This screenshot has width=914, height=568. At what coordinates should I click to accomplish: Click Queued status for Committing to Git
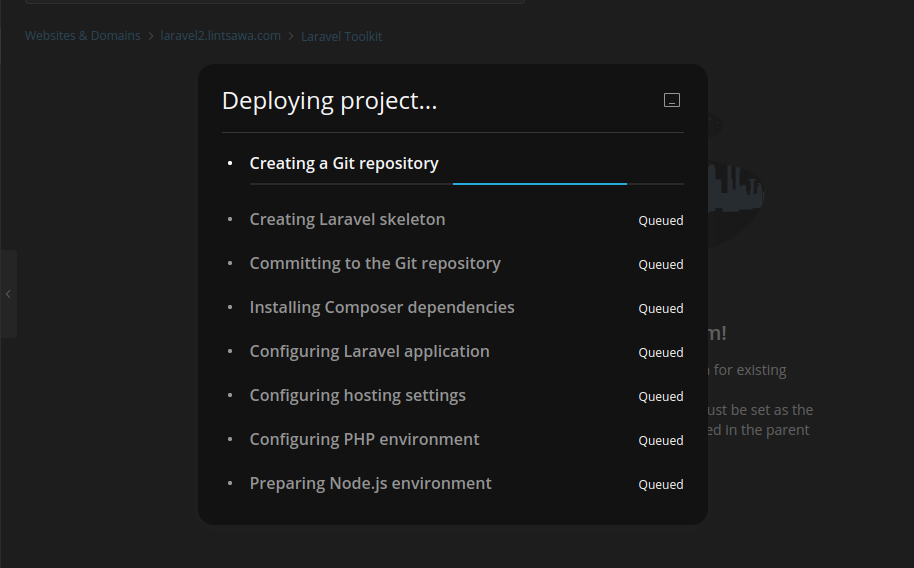click(x=660, y=264)
